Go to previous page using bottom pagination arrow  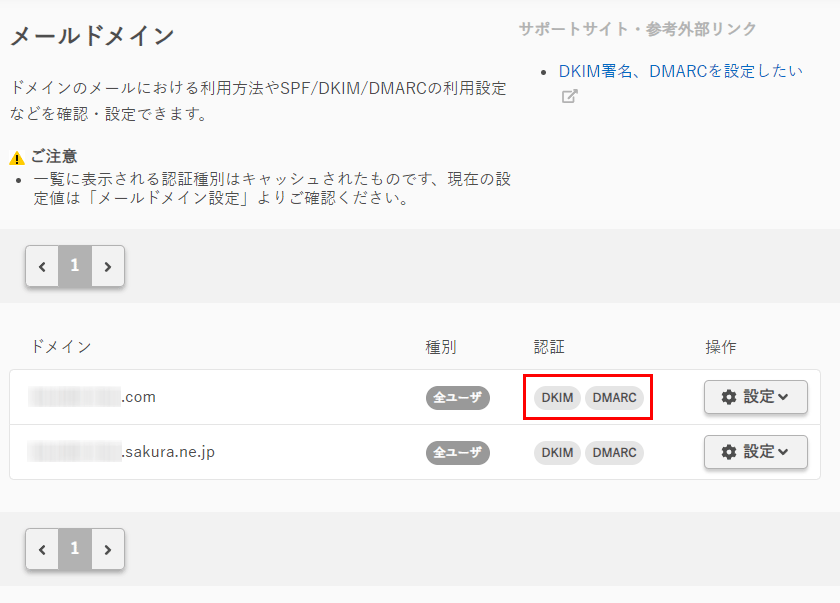pyautogui.click(x=42, y=549)
